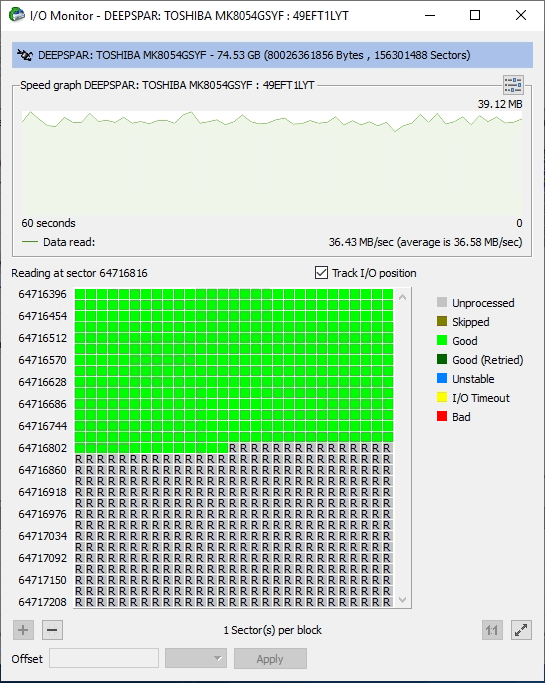Click the scroll down arrow of sector map
The width and height of the screenshot is (545, 683).
click(403, 600)
